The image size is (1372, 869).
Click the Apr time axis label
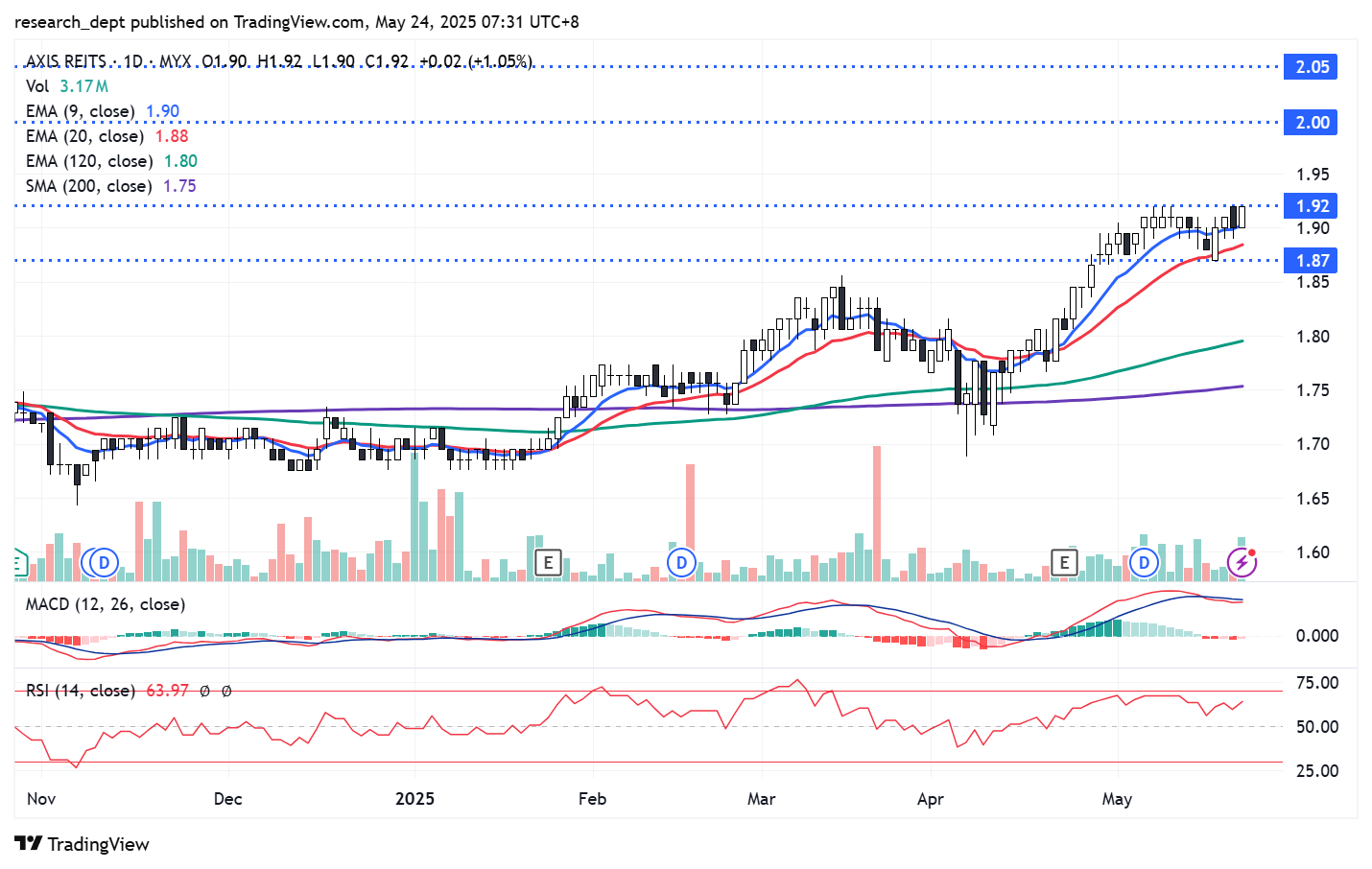[x=930, y=799]
